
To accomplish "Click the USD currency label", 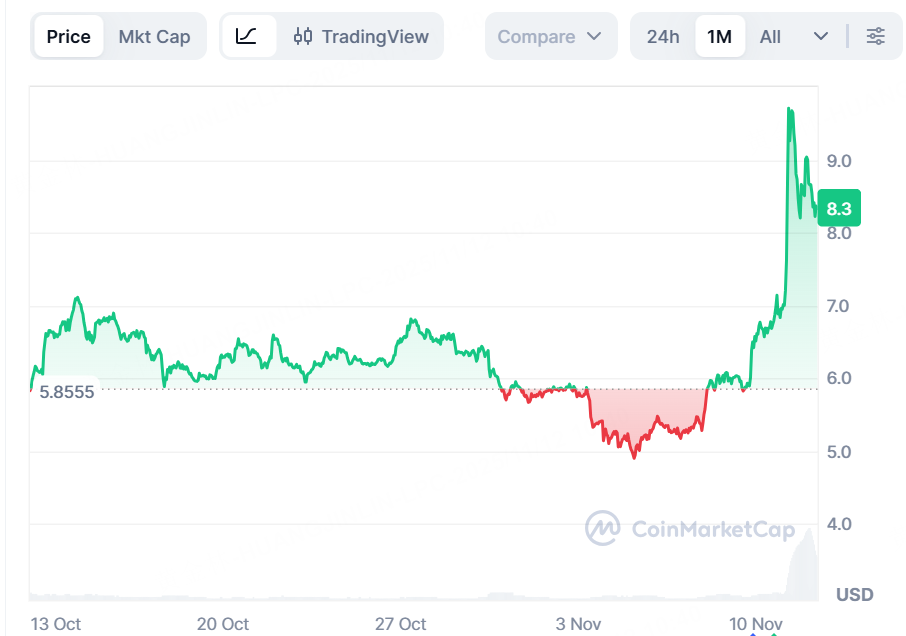I will tap(855, 595).
